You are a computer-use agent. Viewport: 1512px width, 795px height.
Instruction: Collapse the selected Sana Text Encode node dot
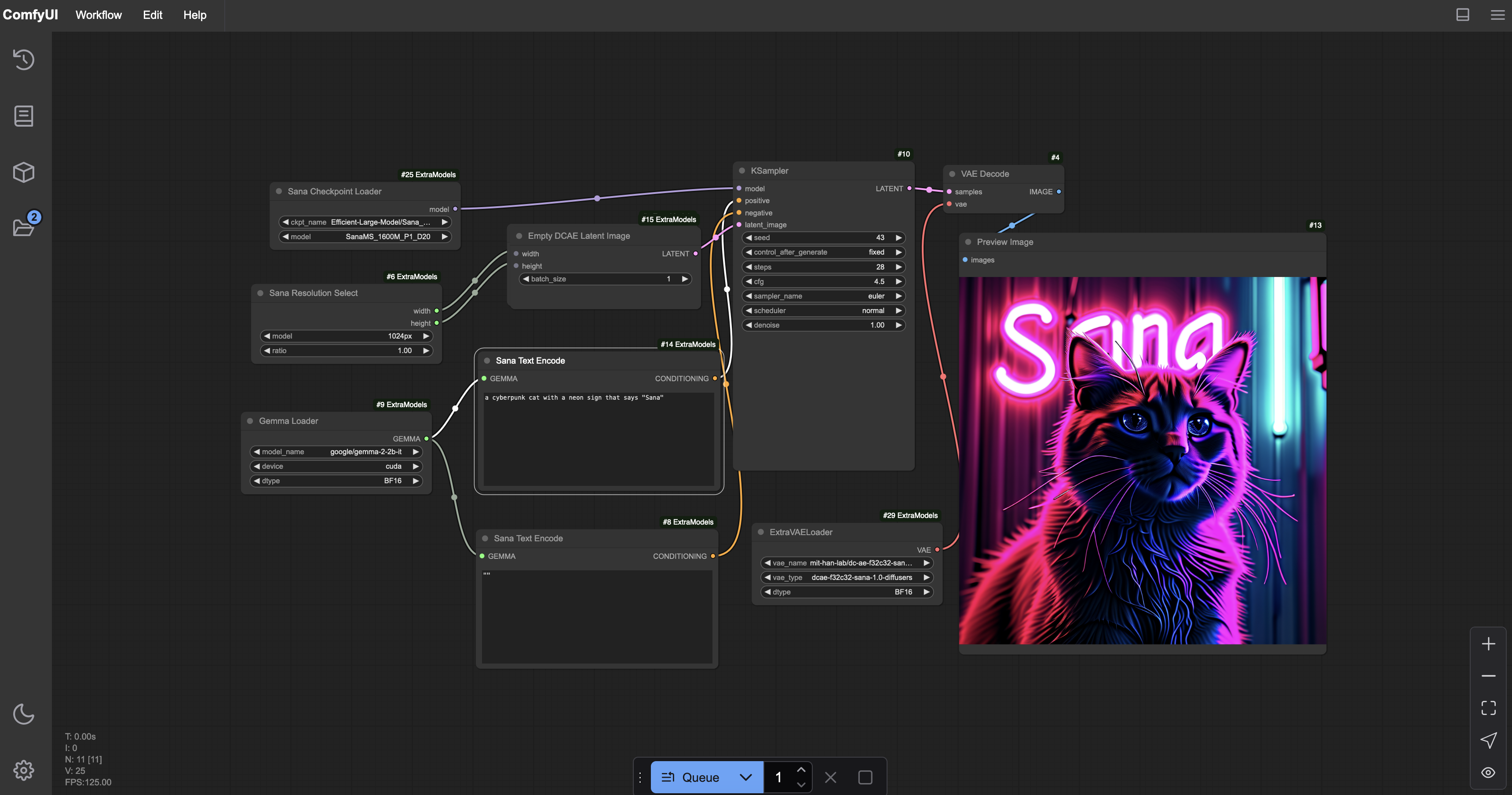(487, 361)
